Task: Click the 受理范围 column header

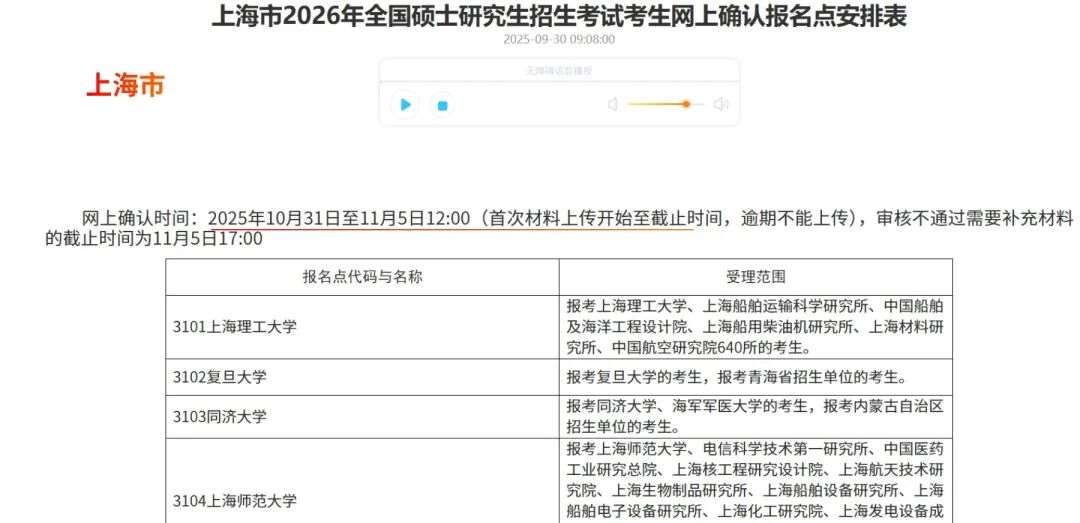Action: (x=755, y=277)
